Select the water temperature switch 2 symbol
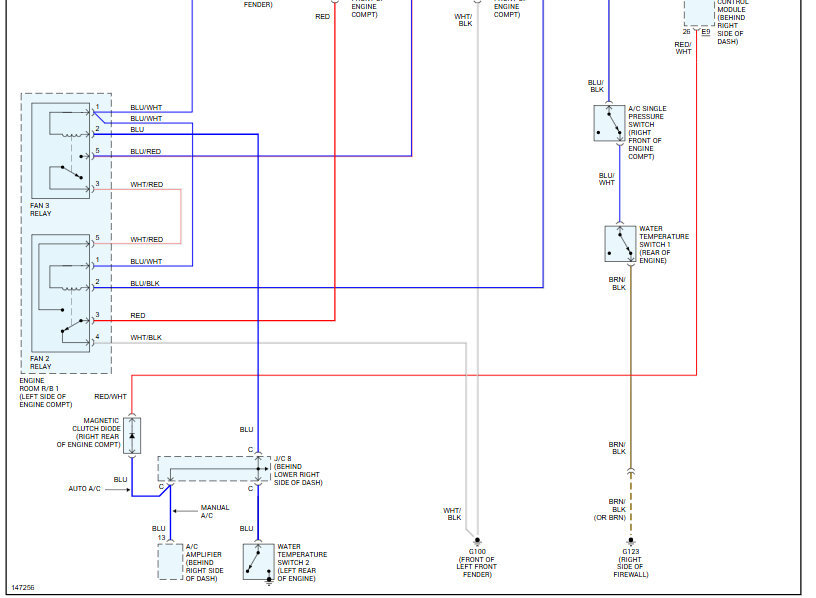 259,562
